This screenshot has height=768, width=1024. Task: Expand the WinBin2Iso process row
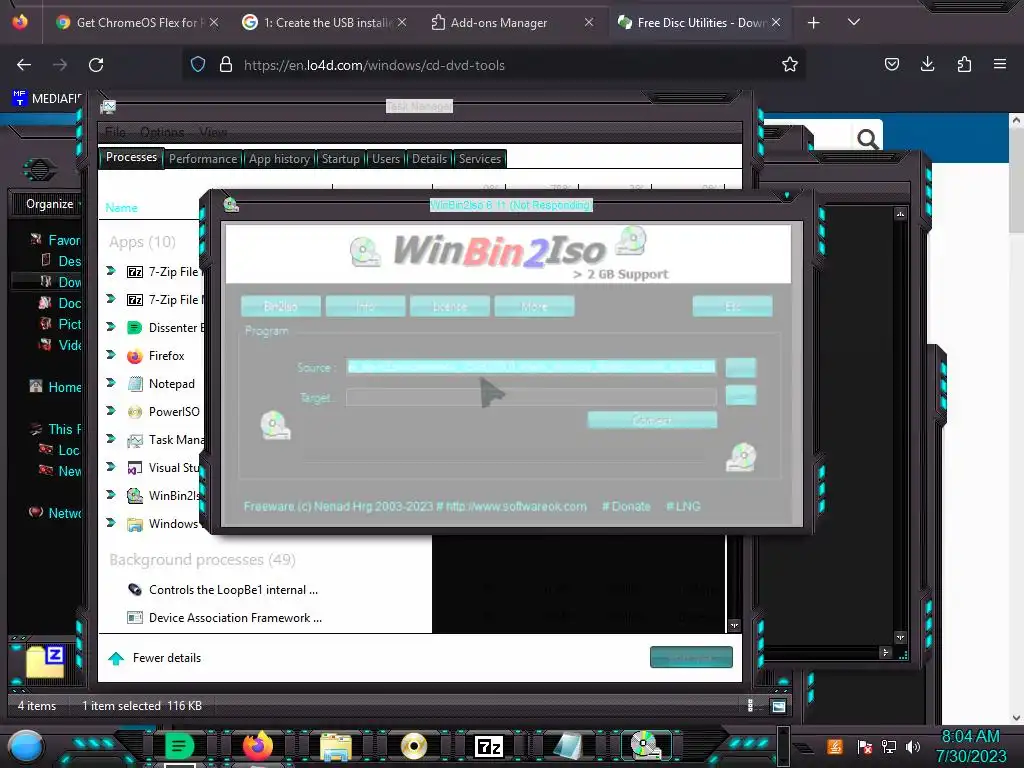tap(111, 495)
